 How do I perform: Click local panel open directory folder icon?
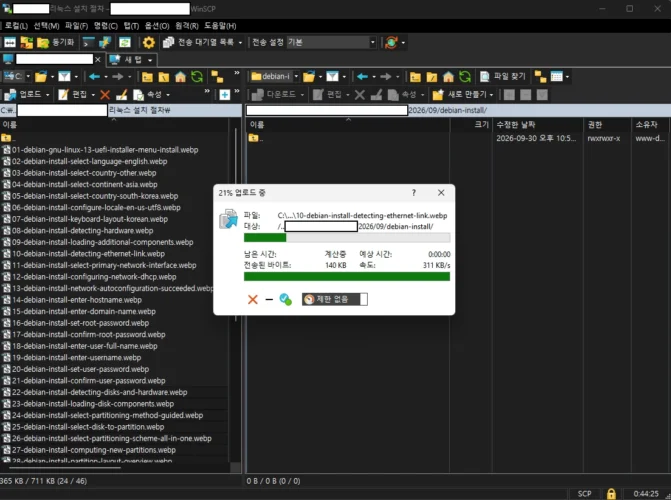(x=41, y=77)
